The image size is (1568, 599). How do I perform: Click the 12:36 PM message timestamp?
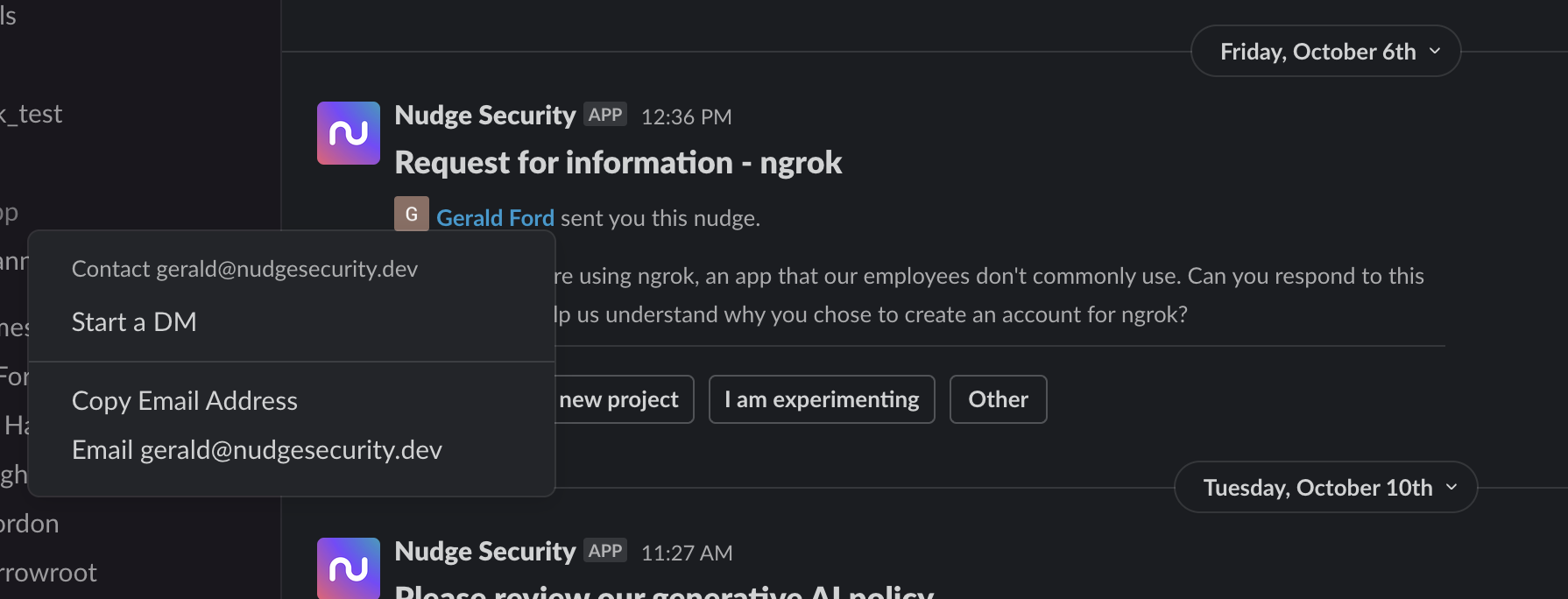point(686,116)
